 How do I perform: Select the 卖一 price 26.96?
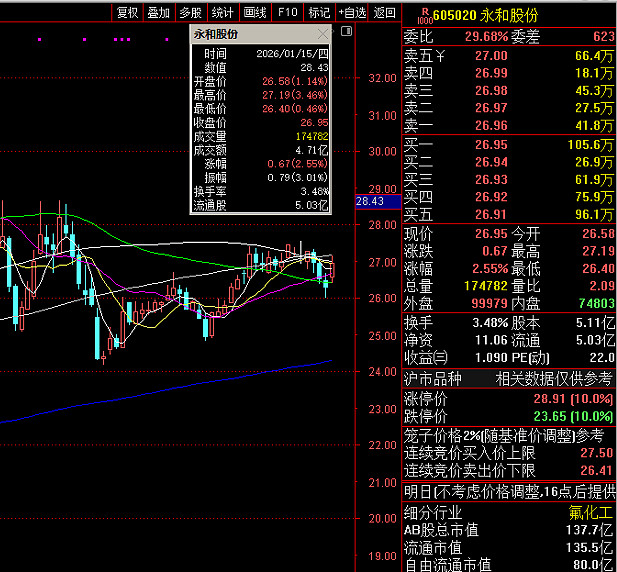pyautogui.click(x=491, y=126)
